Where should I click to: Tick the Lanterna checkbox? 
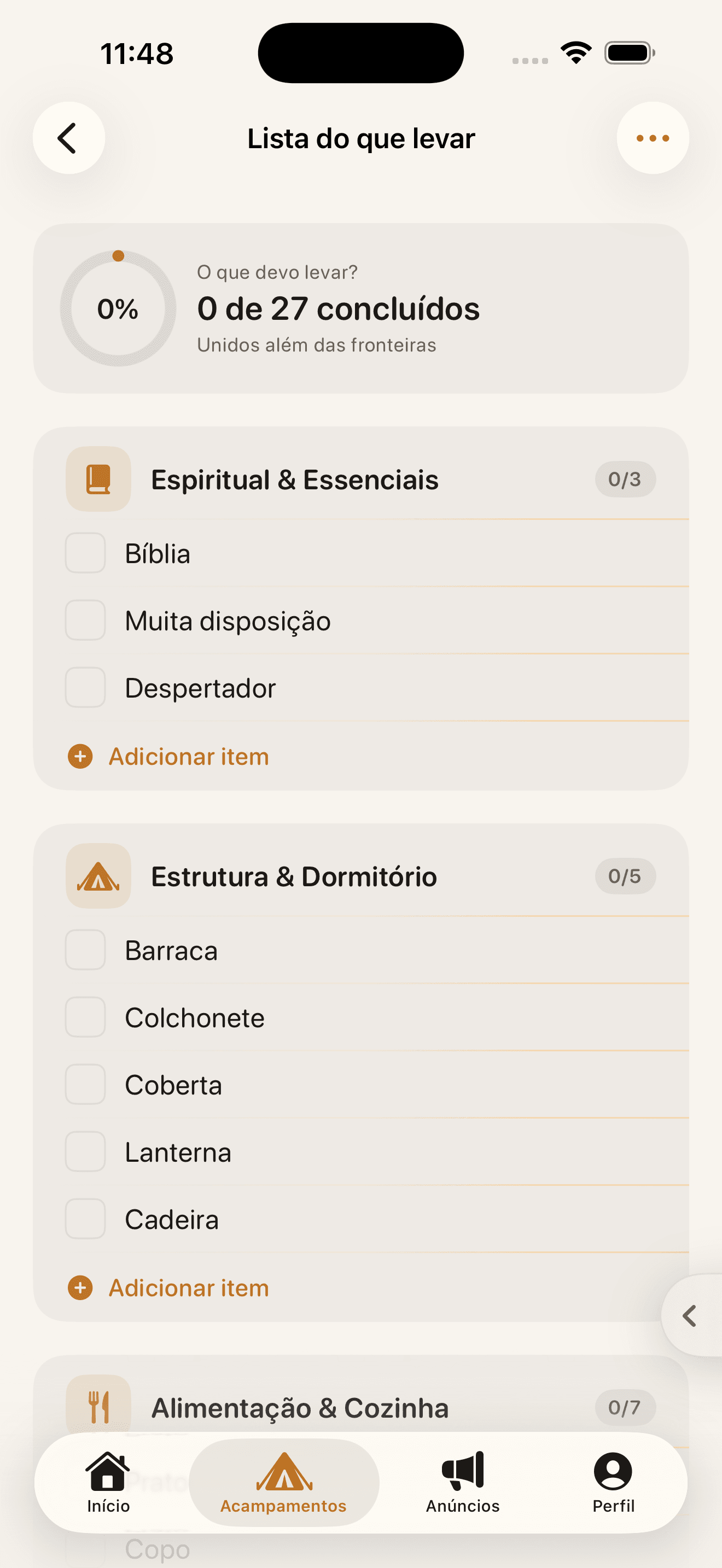click(85, 1151)
